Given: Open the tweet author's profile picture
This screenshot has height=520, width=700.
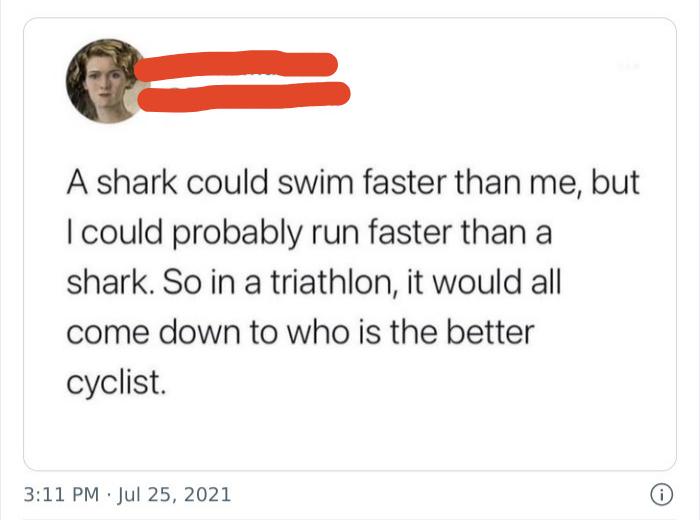Looking at the screenshot, I should click(x=105, y=80).
